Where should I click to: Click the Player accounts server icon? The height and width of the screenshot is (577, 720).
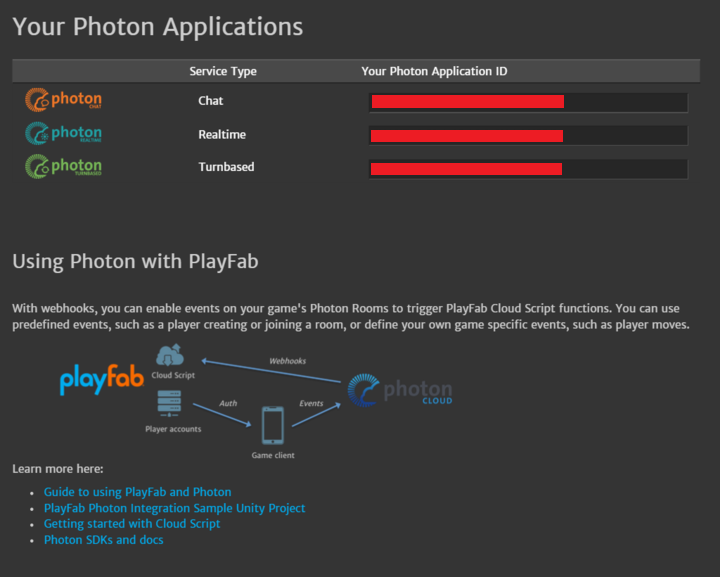(x=169, y=403)
